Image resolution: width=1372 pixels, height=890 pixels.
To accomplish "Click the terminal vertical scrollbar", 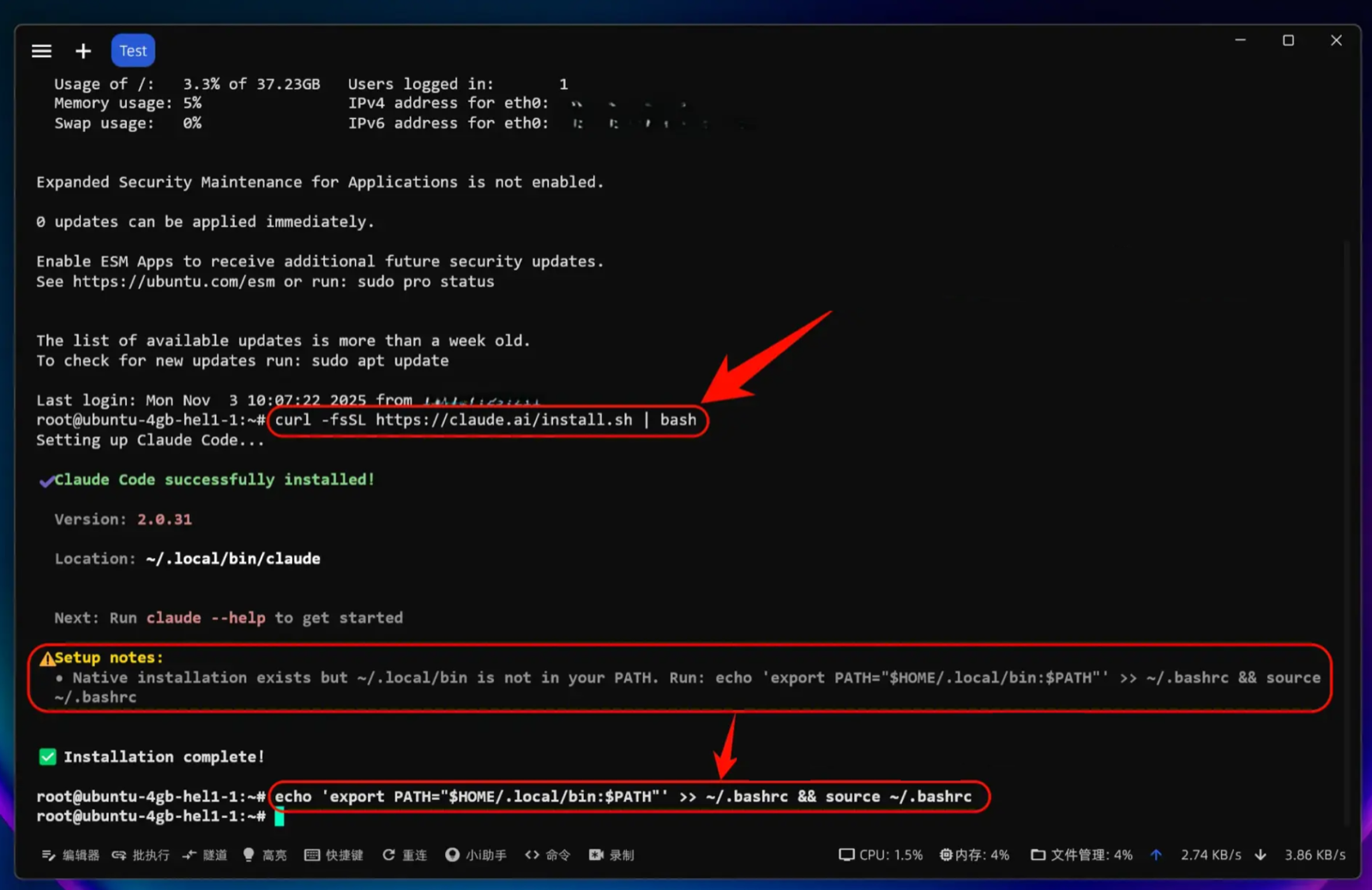I will (1346, 532).
